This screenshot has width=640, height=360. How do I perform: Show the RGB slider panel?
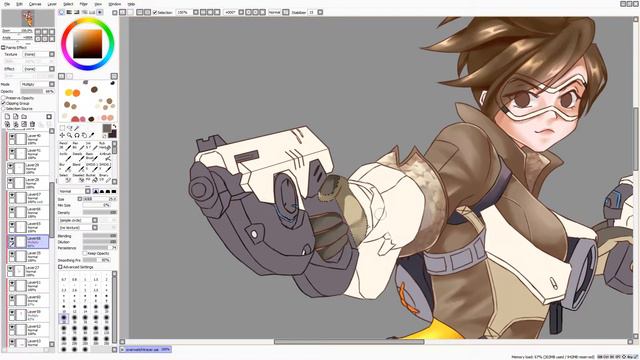(69, 13)
